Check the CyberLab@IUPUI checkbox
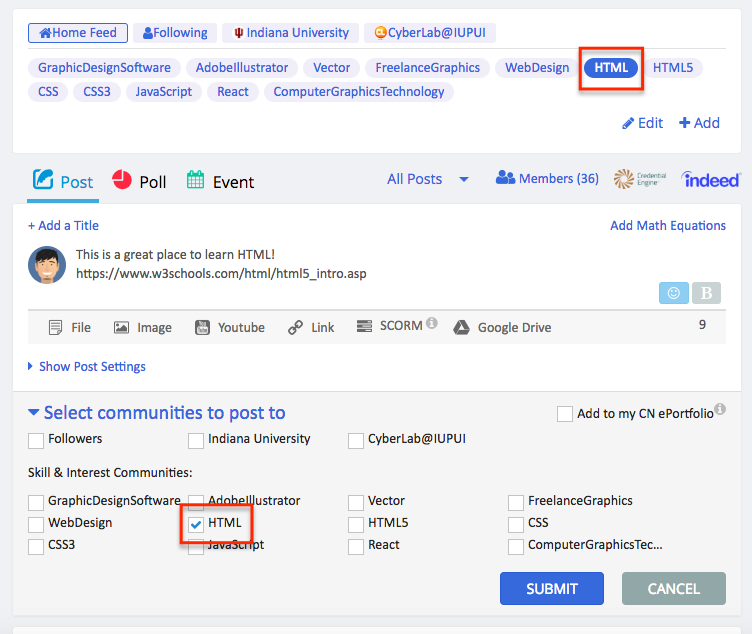 click(x=355, y=441)
